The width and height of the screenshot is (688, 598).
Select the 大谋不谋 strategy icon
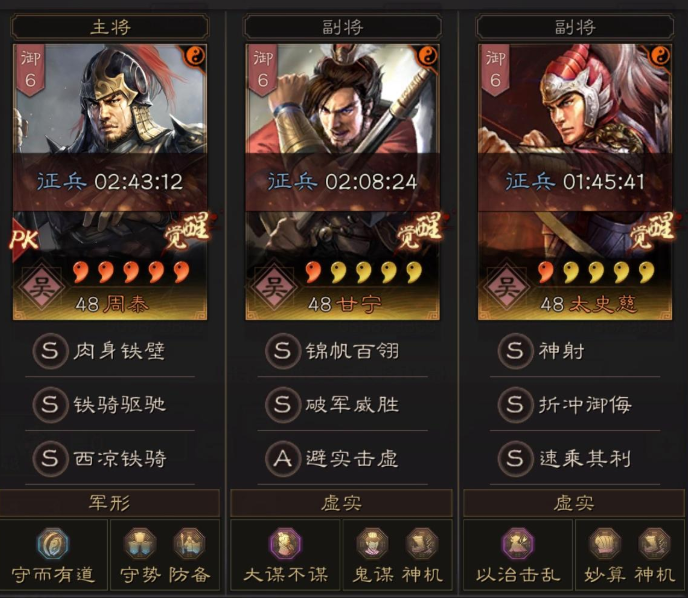coord(285,544)
